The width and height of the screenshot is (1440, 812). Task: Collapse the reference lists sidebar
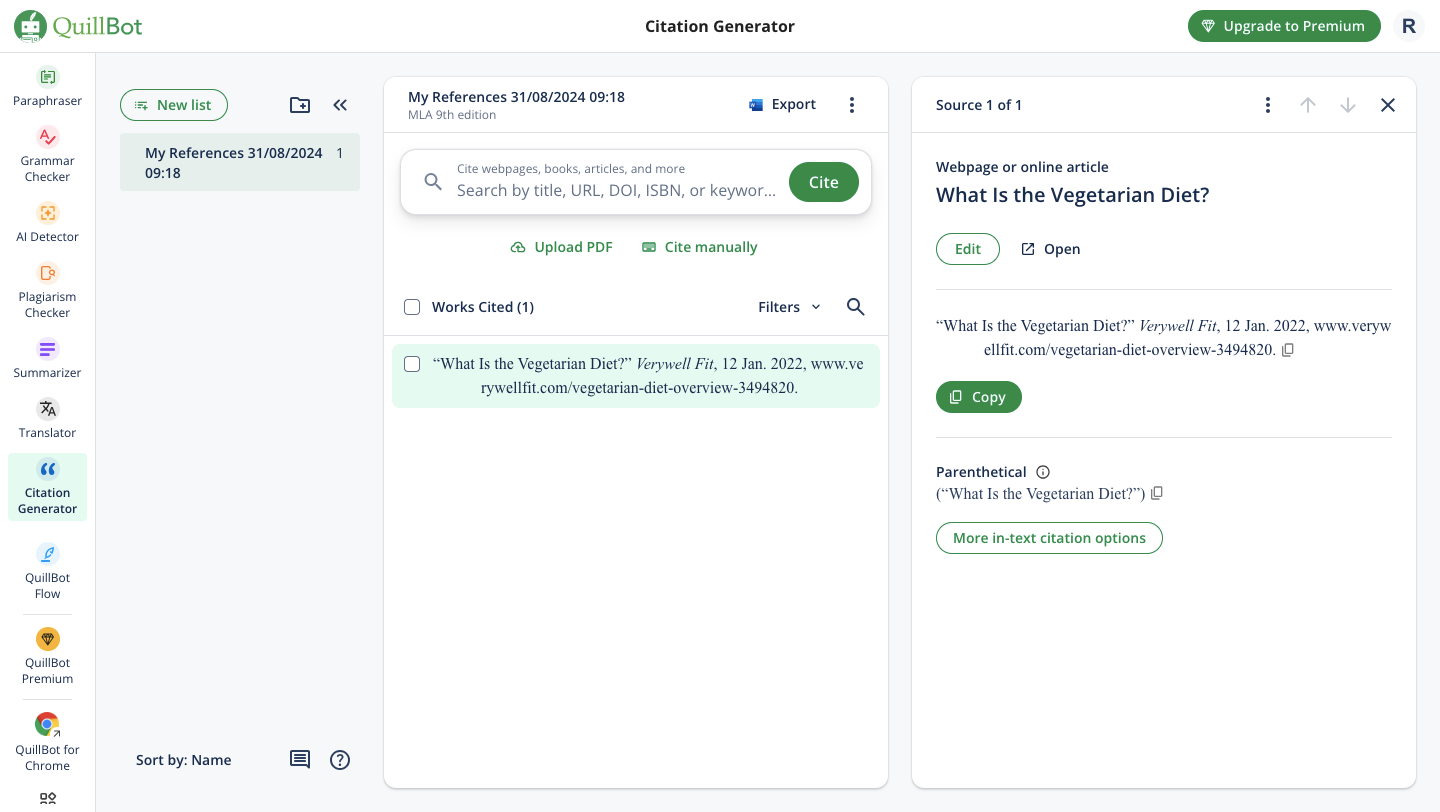pos(340,105)
